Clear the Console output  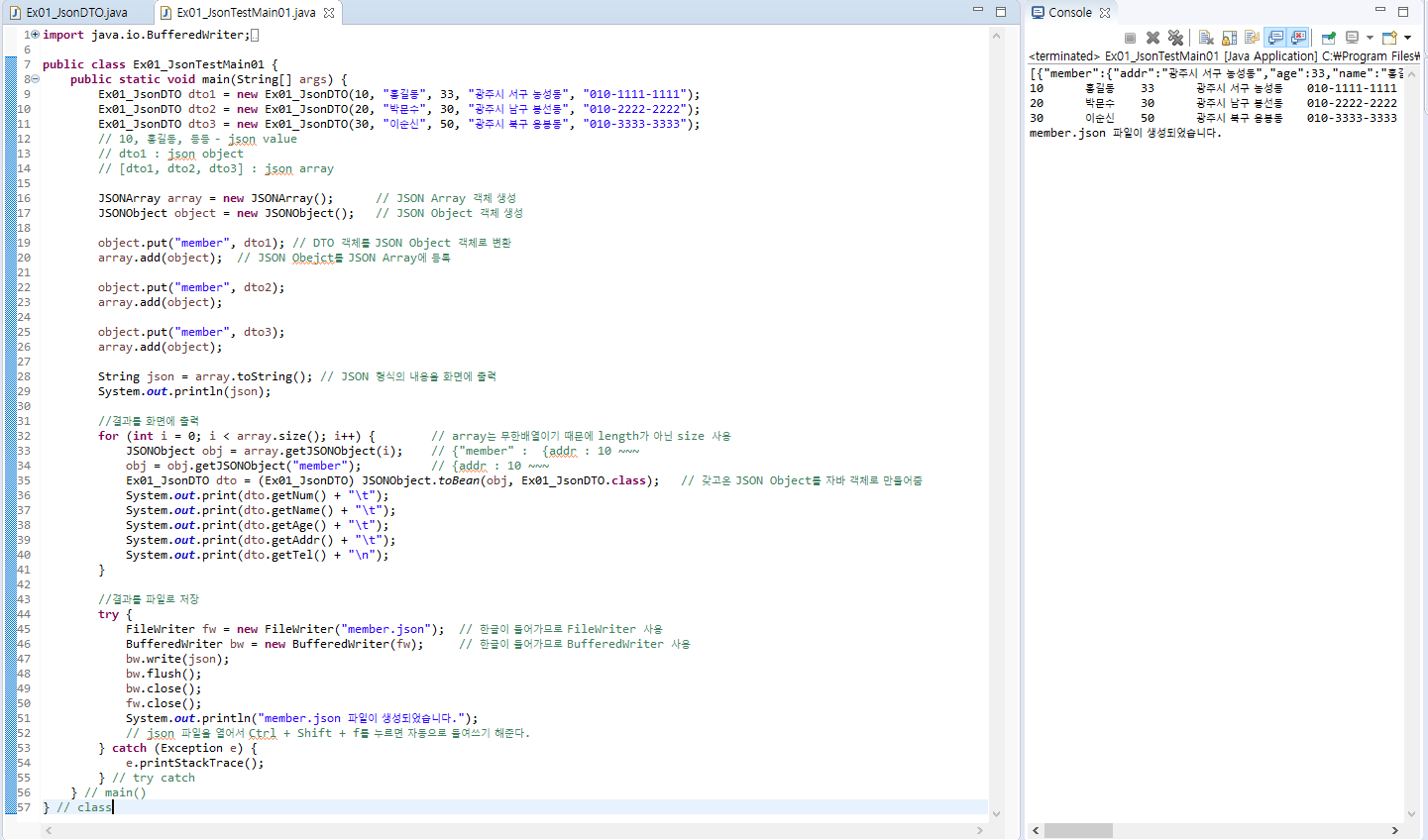pos(1206,38)
